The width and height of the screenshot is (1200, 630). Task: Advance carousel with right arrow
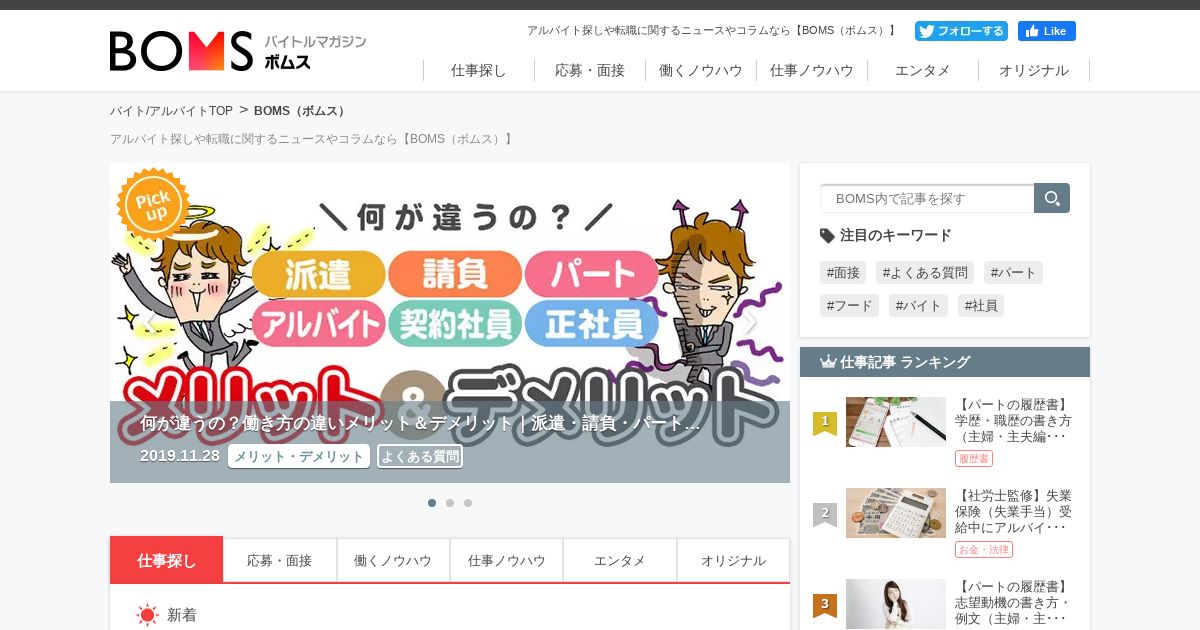tap(750, 322)
